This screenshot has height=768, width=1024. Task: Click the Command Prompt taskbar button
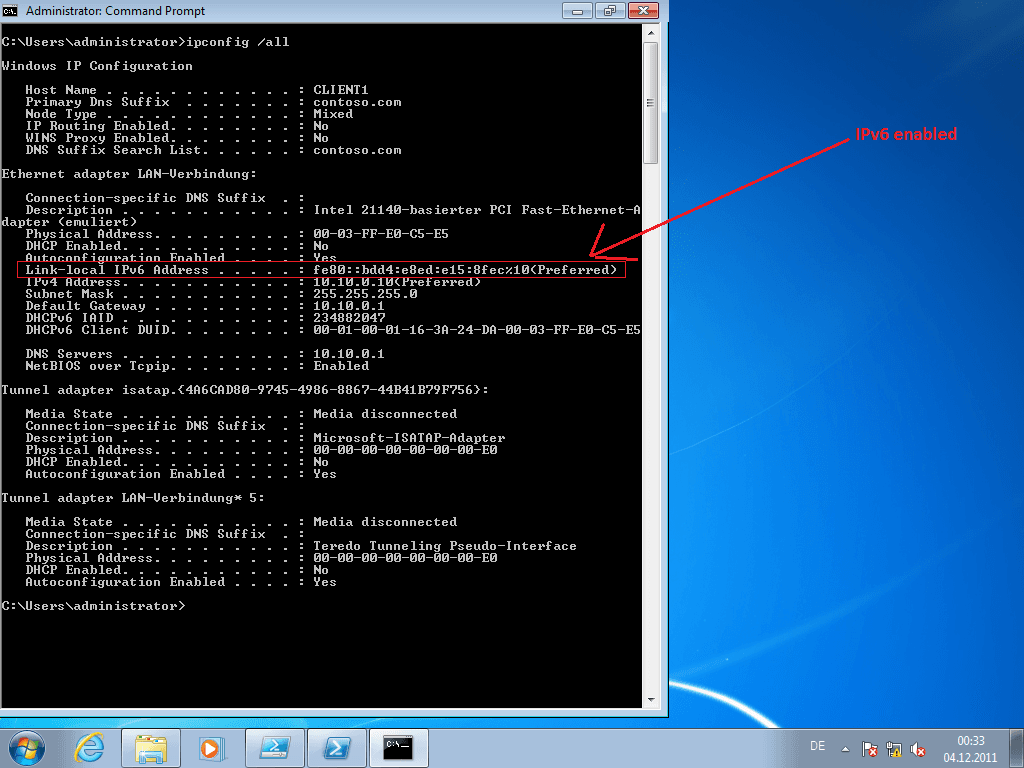click(398, 747)
